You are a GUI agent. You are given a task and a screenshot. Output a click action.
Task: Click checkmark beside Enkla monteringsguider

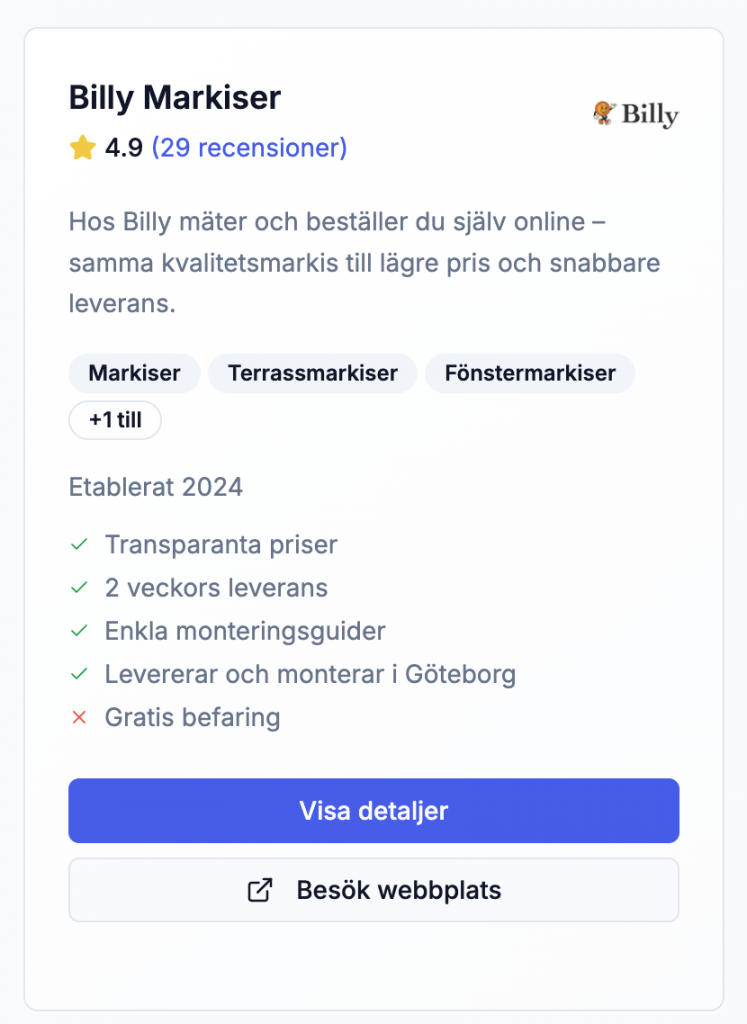pyautogui.click(x=79, y=631)
